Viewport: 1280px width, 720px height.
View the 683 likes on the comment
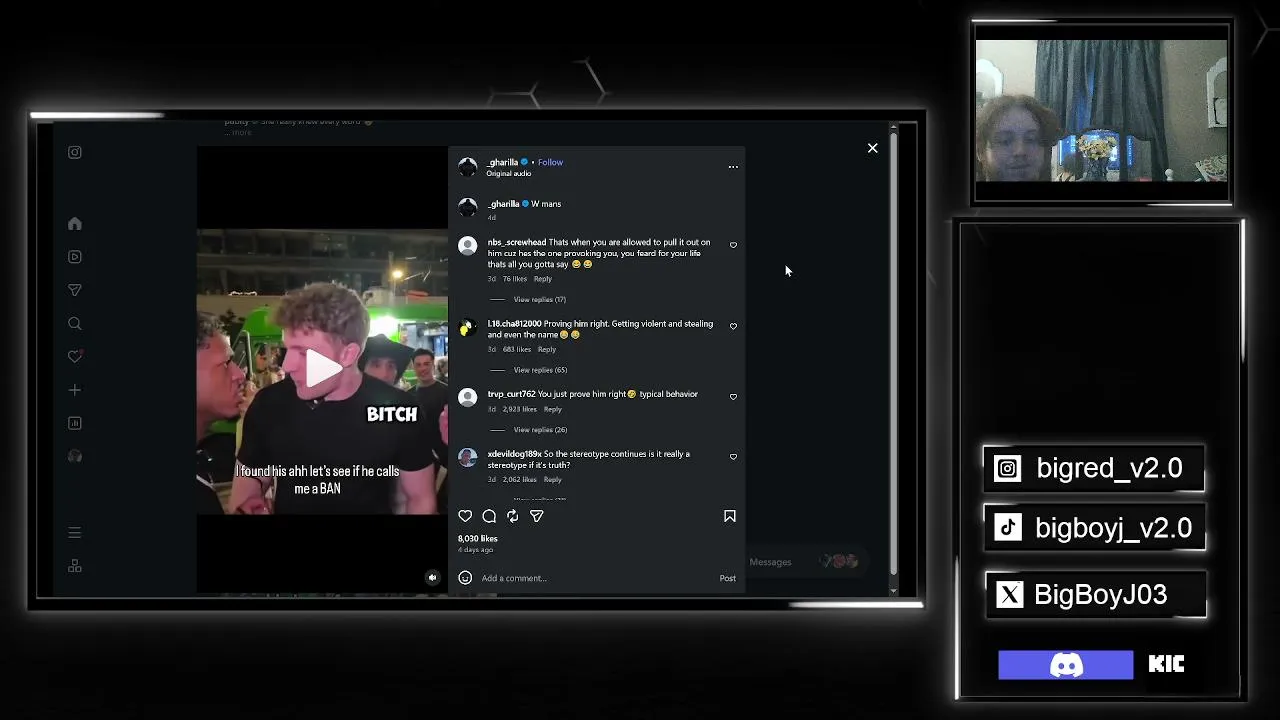(517, 349)
